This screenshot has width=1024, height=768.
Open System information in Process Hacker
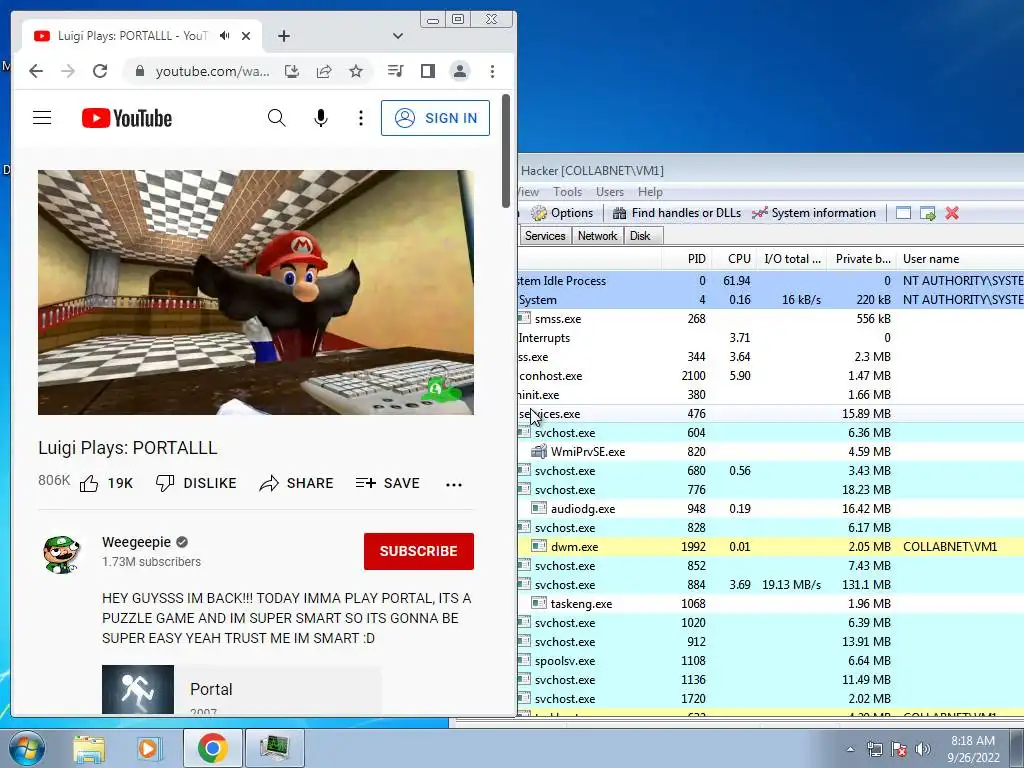click(x=814, y=213)
